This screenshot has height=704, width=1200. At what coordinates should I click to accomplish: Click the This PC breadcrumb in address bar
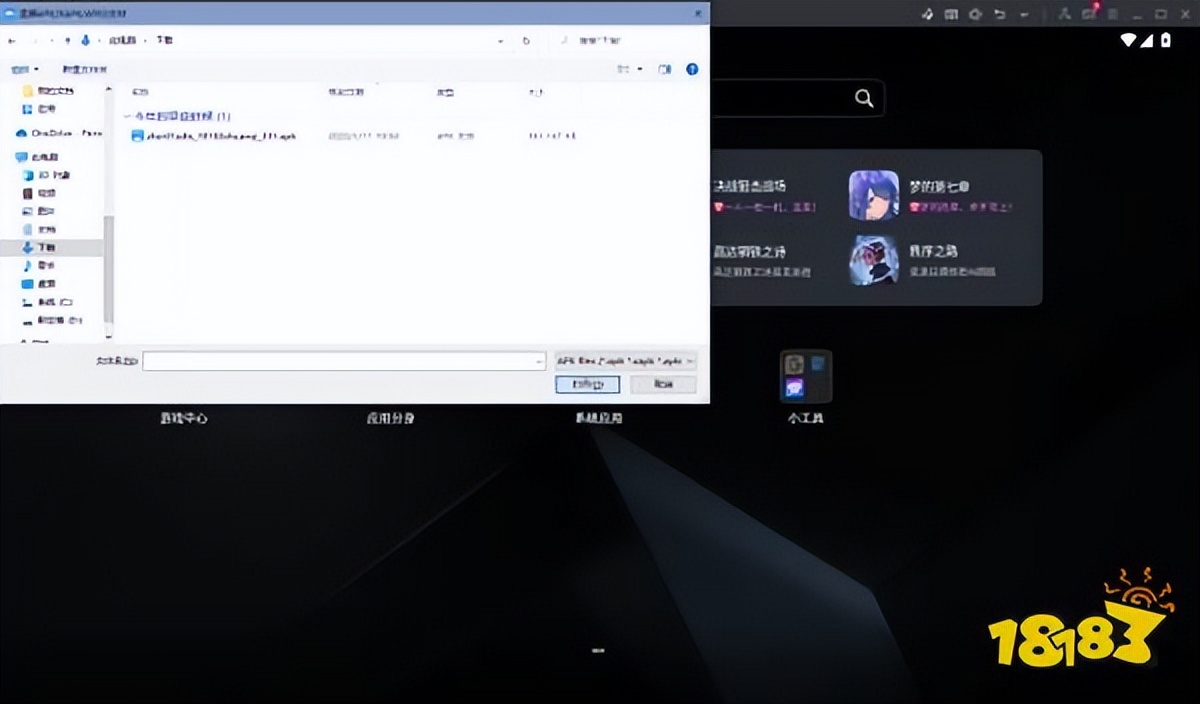coord(121,40)
